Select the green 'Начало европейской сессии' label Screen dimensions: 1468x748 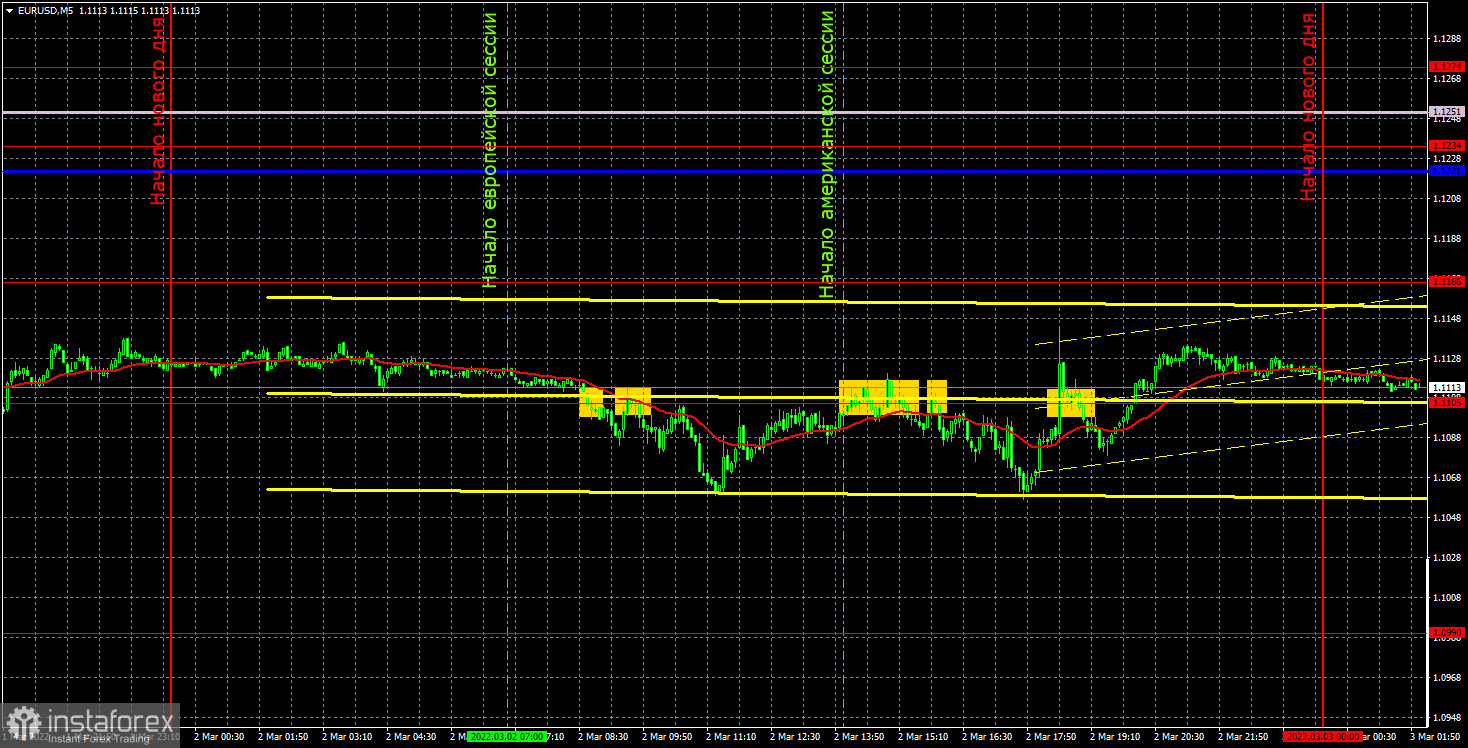(489, 150)
